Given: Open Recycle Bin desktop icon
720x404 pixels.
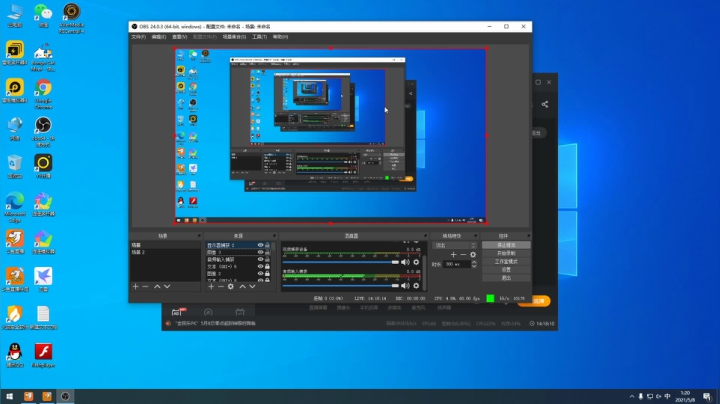Looking at the screenshot, I should click(x=15, y=163).
